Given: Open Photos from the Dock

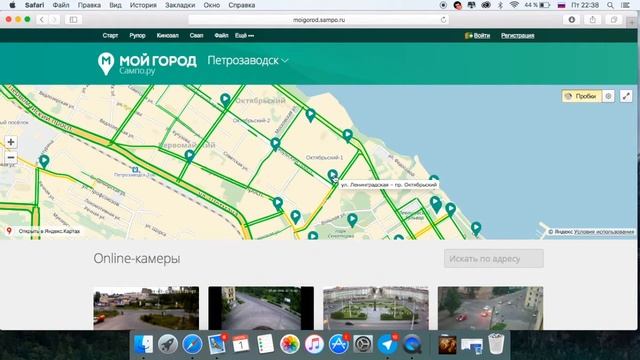Looking at the screenshot, I should 290,344.
